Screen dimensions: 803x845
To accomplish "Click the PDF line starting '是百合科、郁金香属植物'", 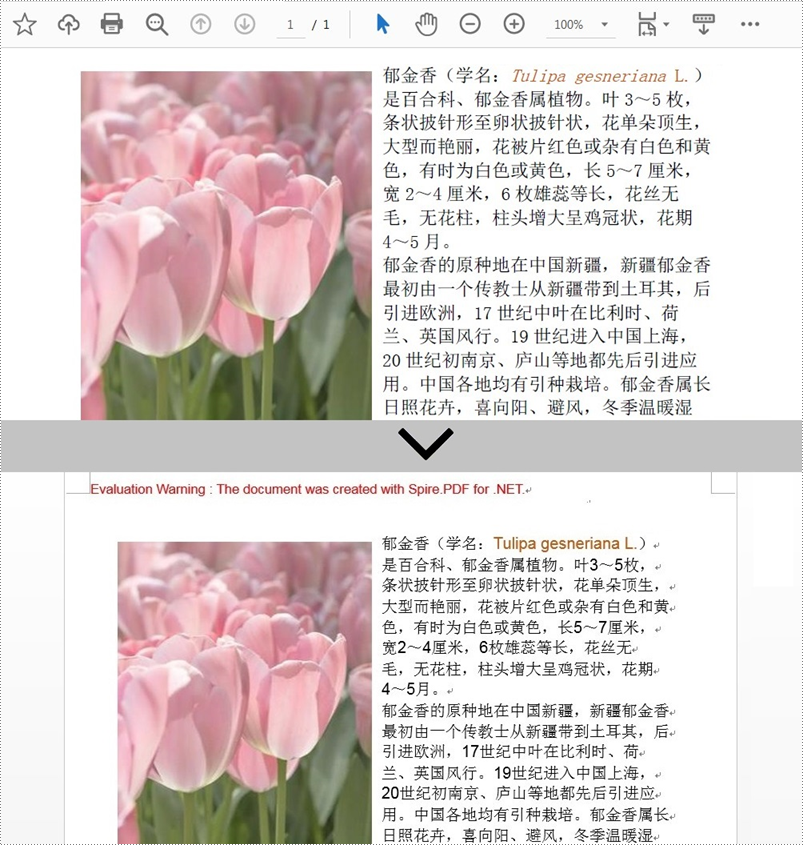I will [537, 99].
